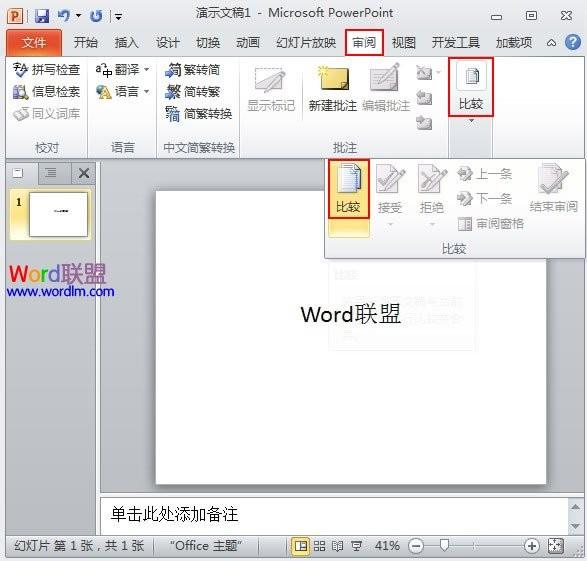Click the 接受 accept button
Image resolution: width=587 pixels, height=561 pixels.
(x=390, y=189)
